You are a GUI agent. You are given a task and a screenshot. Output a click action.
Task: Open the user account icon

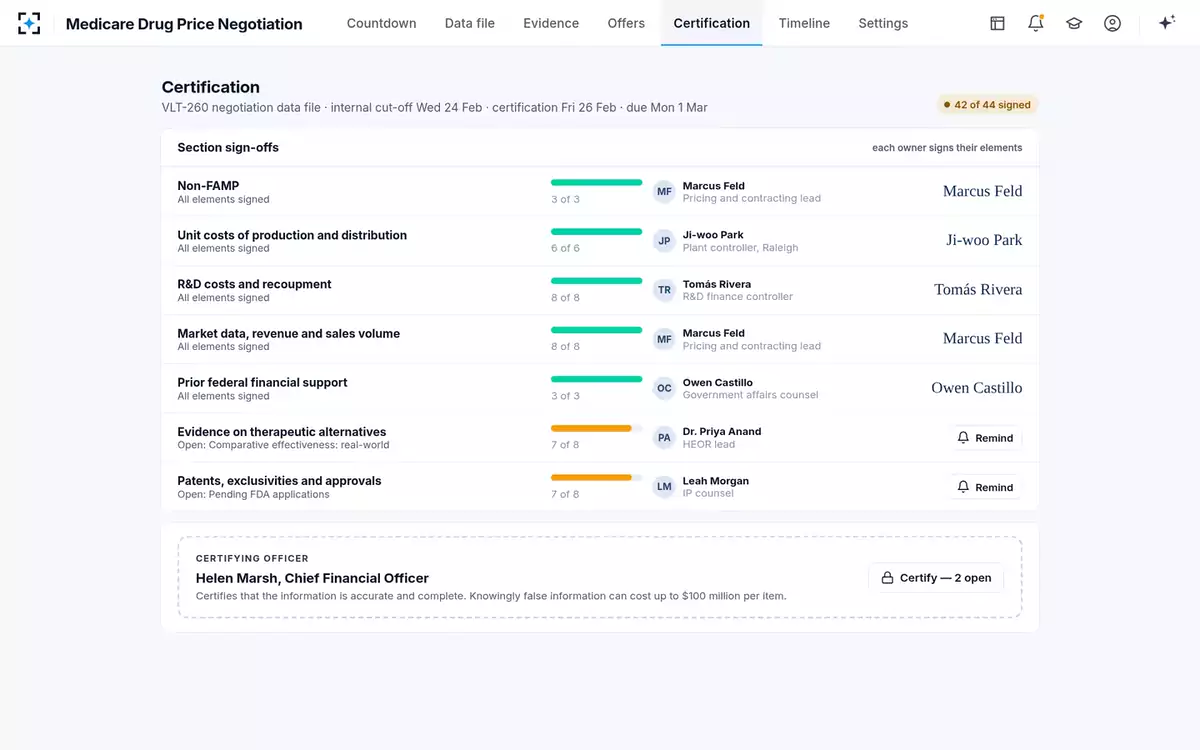tap(1112, 23)
